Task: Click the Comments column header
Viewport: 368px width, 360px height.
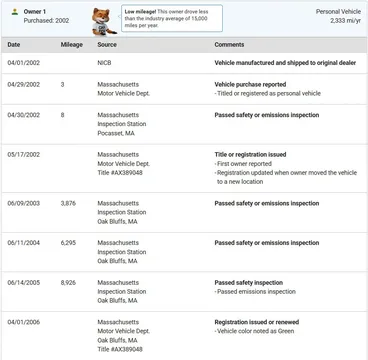Action: pyautogui.click(x=229, y=45)
